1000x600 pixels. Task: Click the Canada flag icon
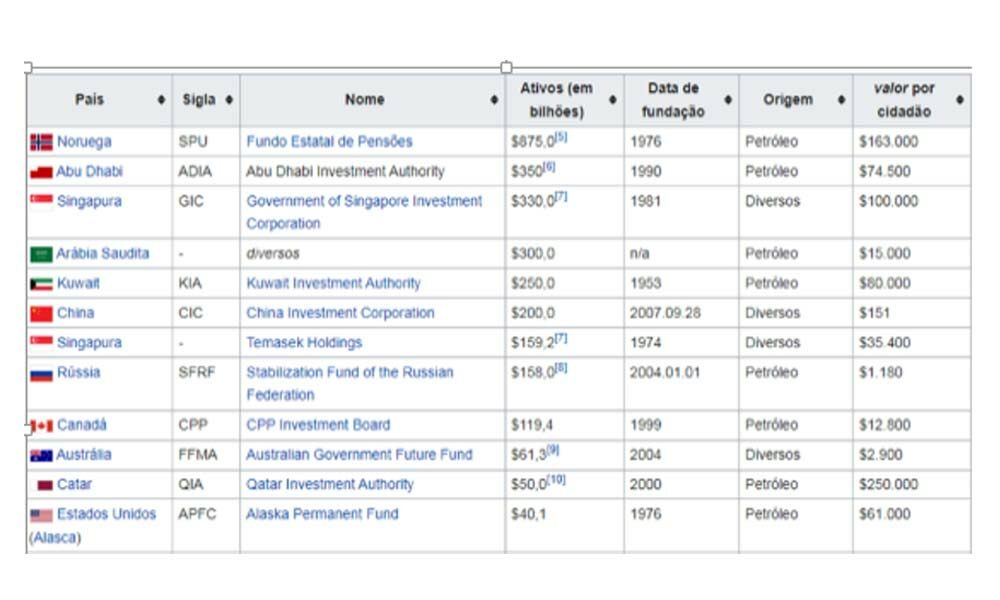pyautogui.click(x=41, y=426)
